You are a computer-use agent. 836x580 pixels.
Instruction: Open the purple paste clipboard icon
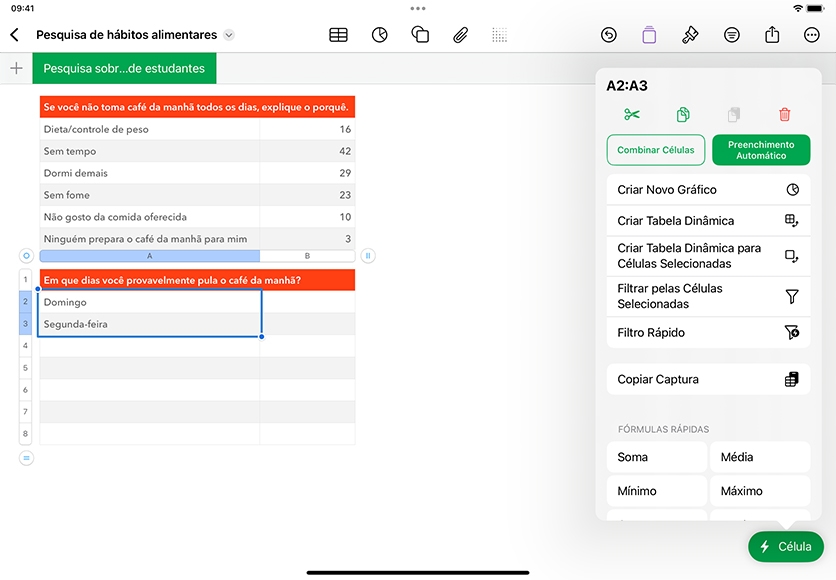tap(649, 35)
